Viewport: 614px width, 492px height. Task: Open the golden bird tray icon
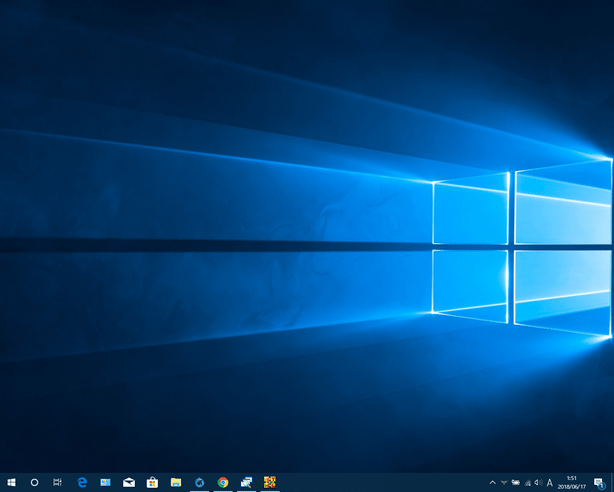point(504,483)
